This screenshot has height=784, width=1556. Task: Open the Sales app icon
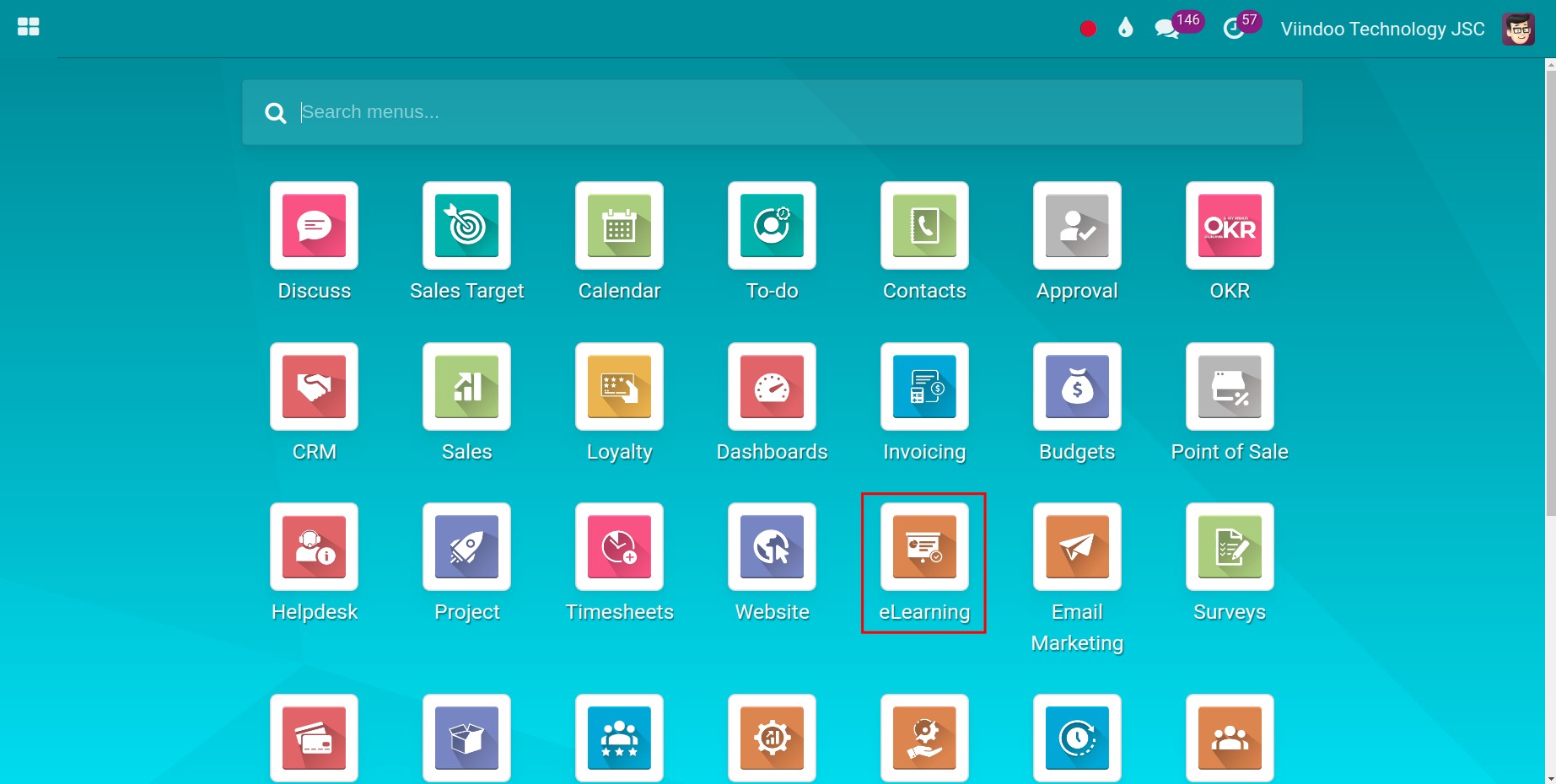[x=466, y=386]
